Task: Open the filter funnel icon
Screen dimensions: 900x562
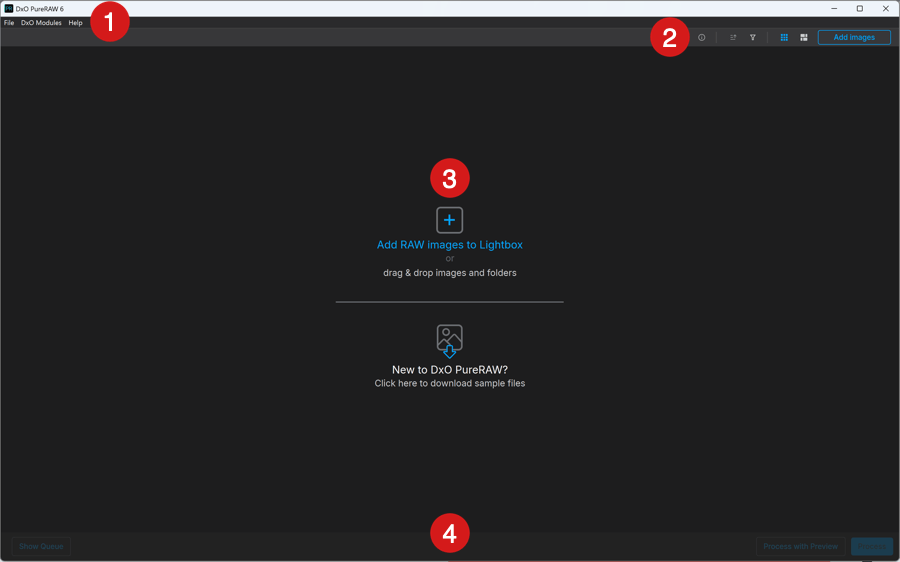Action: point(752,37)
